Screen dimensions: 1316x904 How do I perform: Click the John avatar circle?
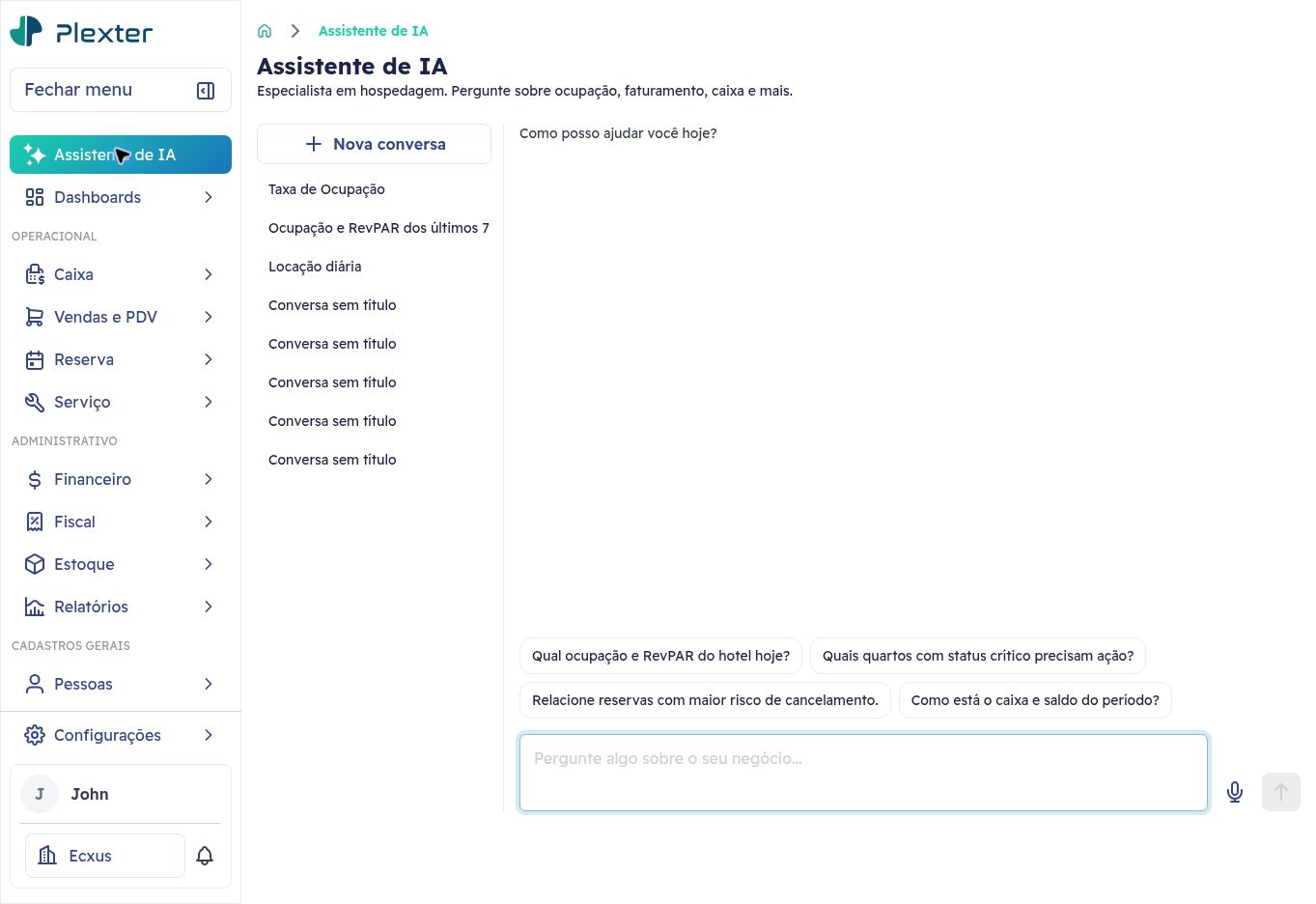tap(40, 794)
